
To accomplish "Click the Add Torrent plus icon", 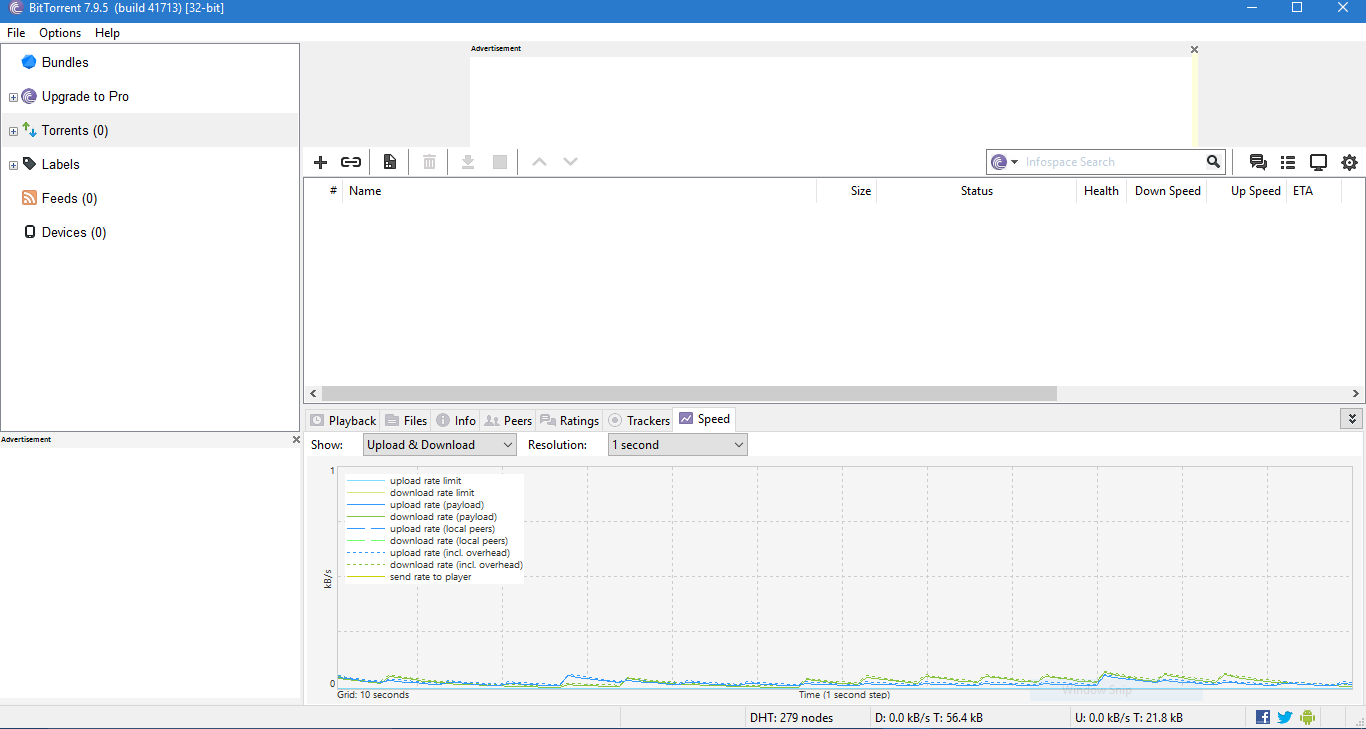I will pyautogui.click(x=320, y=162).
